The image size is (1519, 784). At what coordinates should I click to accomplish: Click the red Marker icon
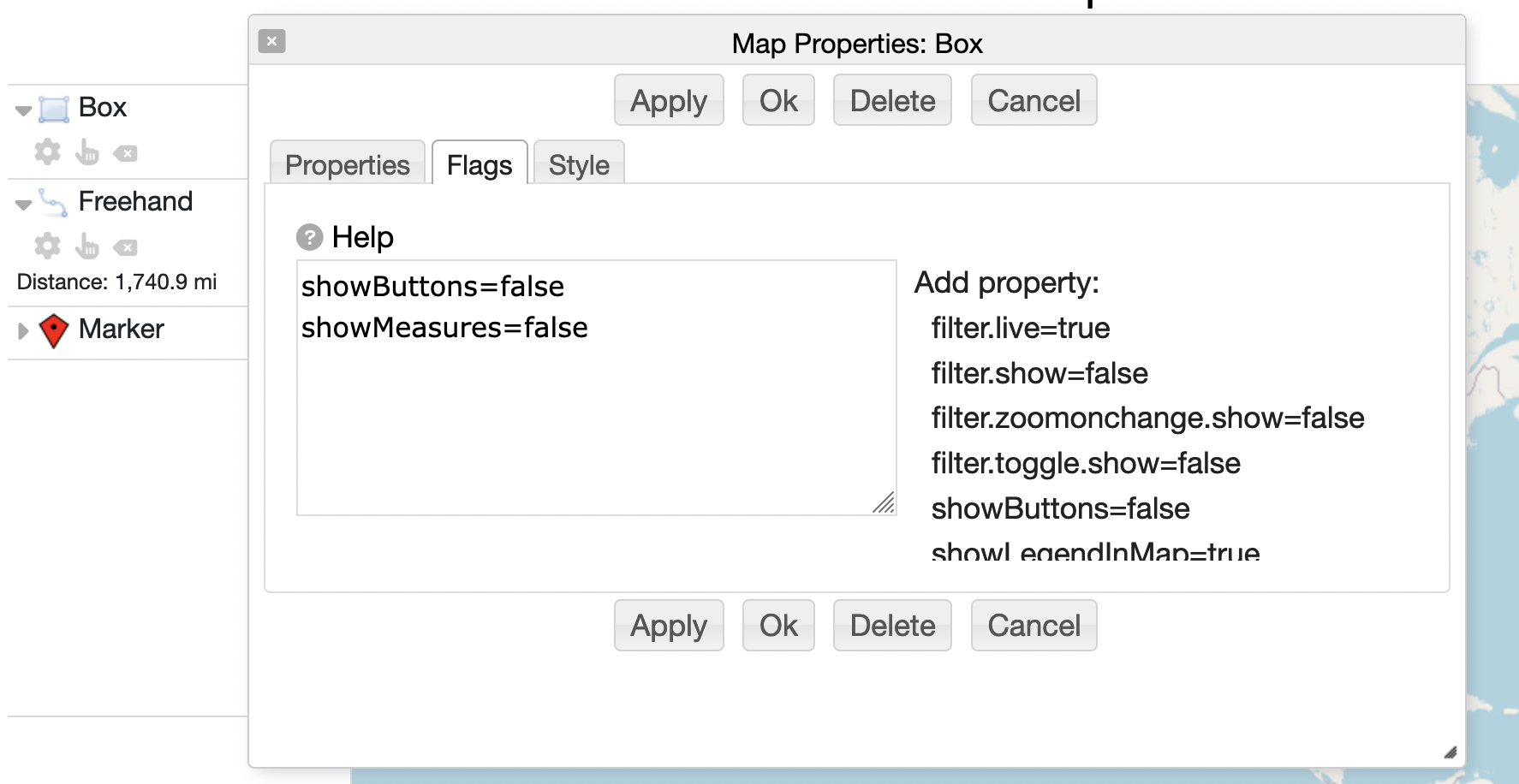point(54,330)
